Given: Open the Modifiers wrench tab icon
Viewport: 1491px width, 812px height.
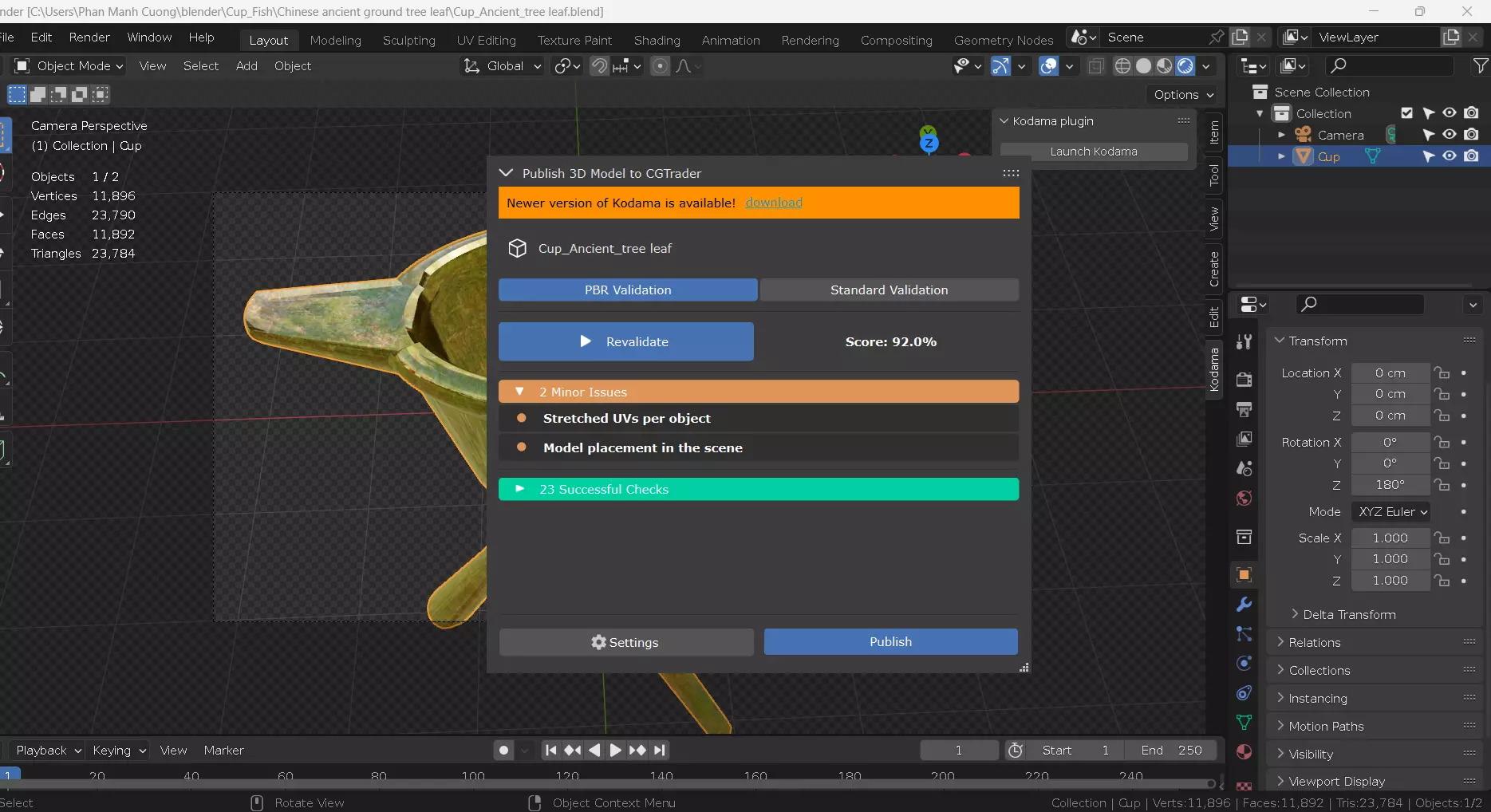Looking at the screenshot, I should [1244, 605].
